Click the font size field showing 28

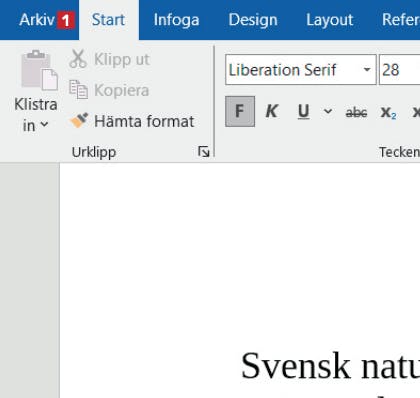point(399,70)
